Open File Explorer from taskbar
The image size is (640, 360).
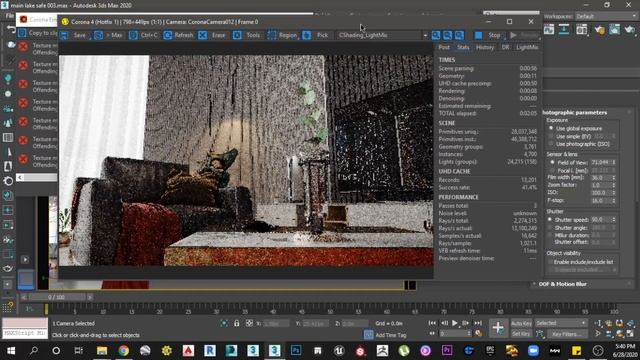pos(102,351)
